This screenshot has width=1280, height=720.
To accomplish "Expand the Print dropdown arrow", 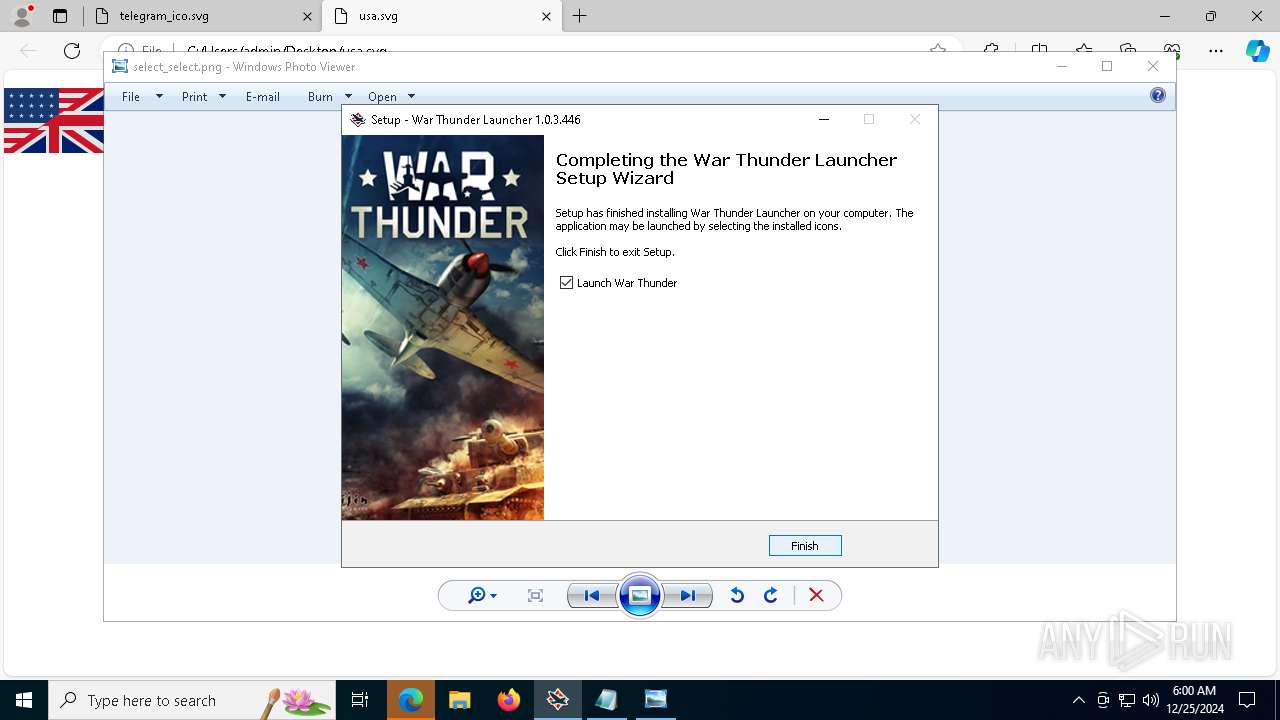I will (222, 97).
